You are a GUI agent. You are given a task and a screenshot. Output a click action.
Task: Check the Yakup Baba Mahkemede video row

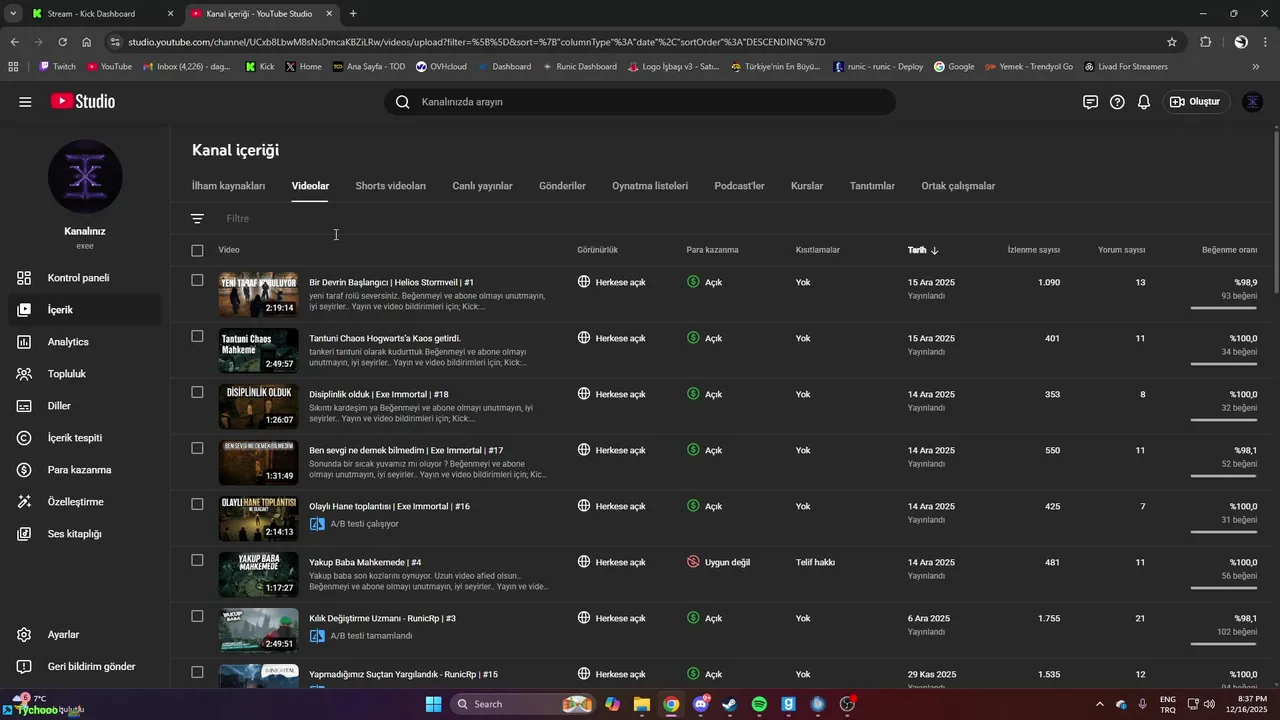click(197, 560)
